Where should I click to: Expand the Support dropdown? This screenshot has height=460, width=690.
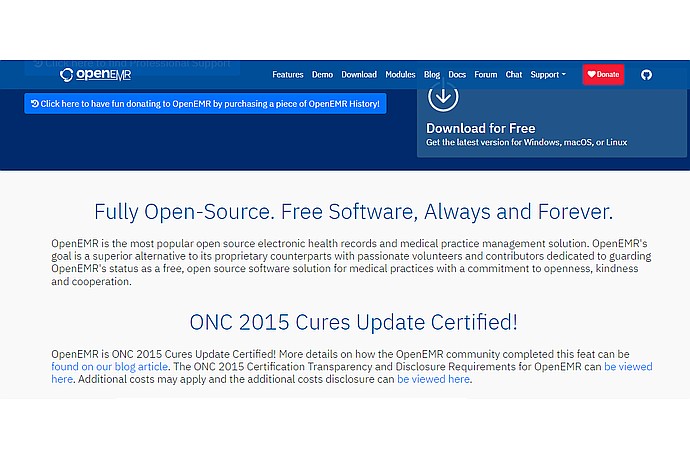[548, 75]
